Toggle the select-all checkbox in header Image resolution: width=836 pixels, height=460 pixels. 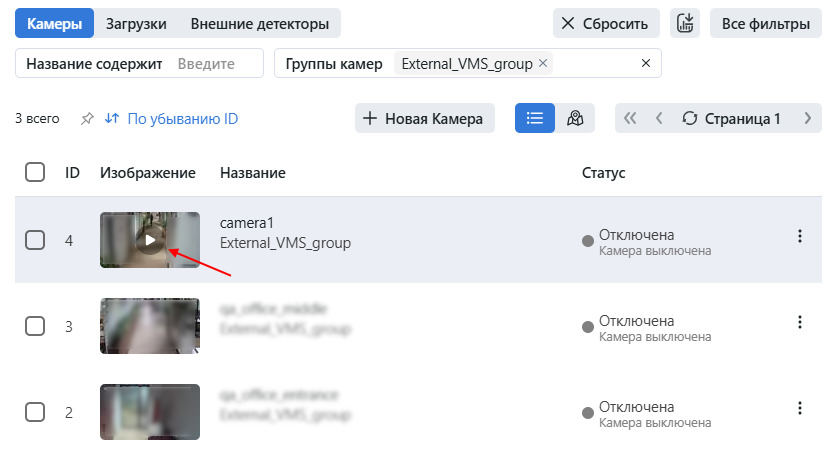(35, 172)
